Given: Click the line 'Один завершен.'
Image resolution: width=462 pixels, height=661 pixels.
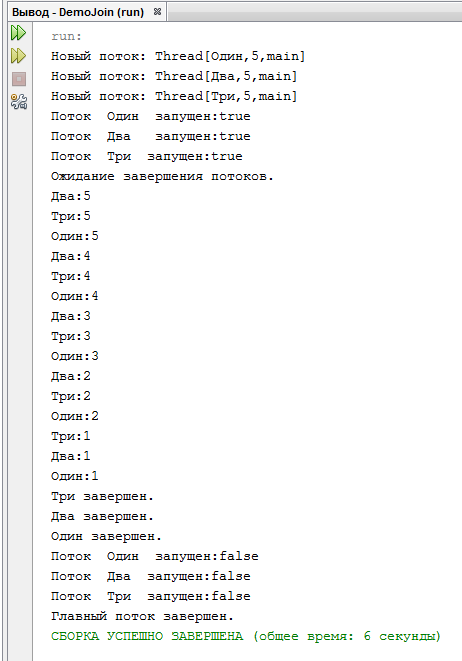Looking at the screenshot, I should point(106,536).
